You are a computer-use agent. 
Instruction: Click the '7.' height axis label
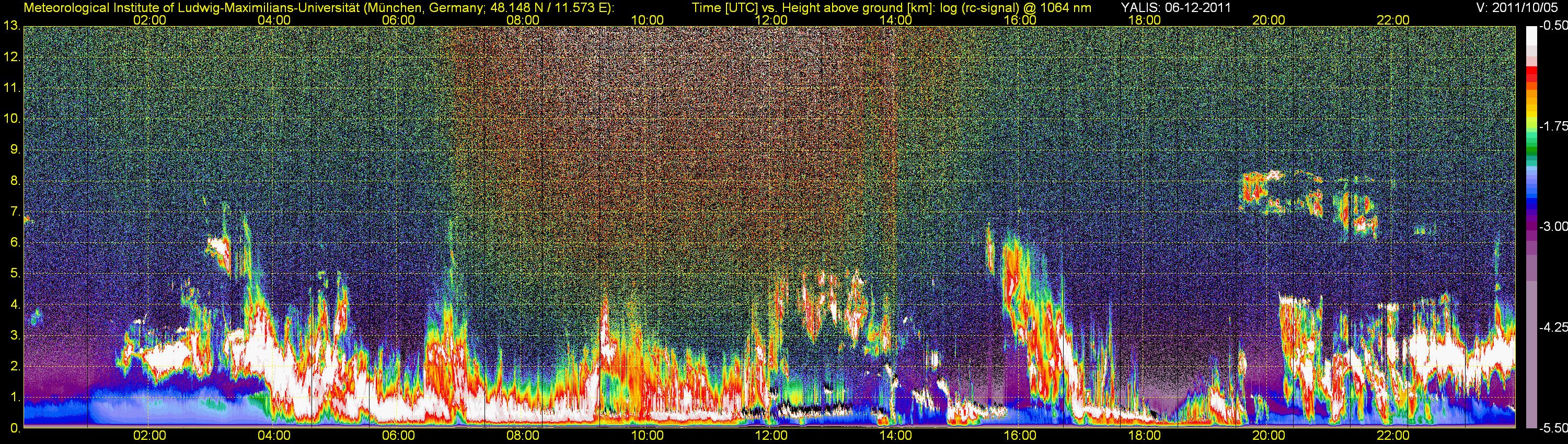click(x=15, y=212)
